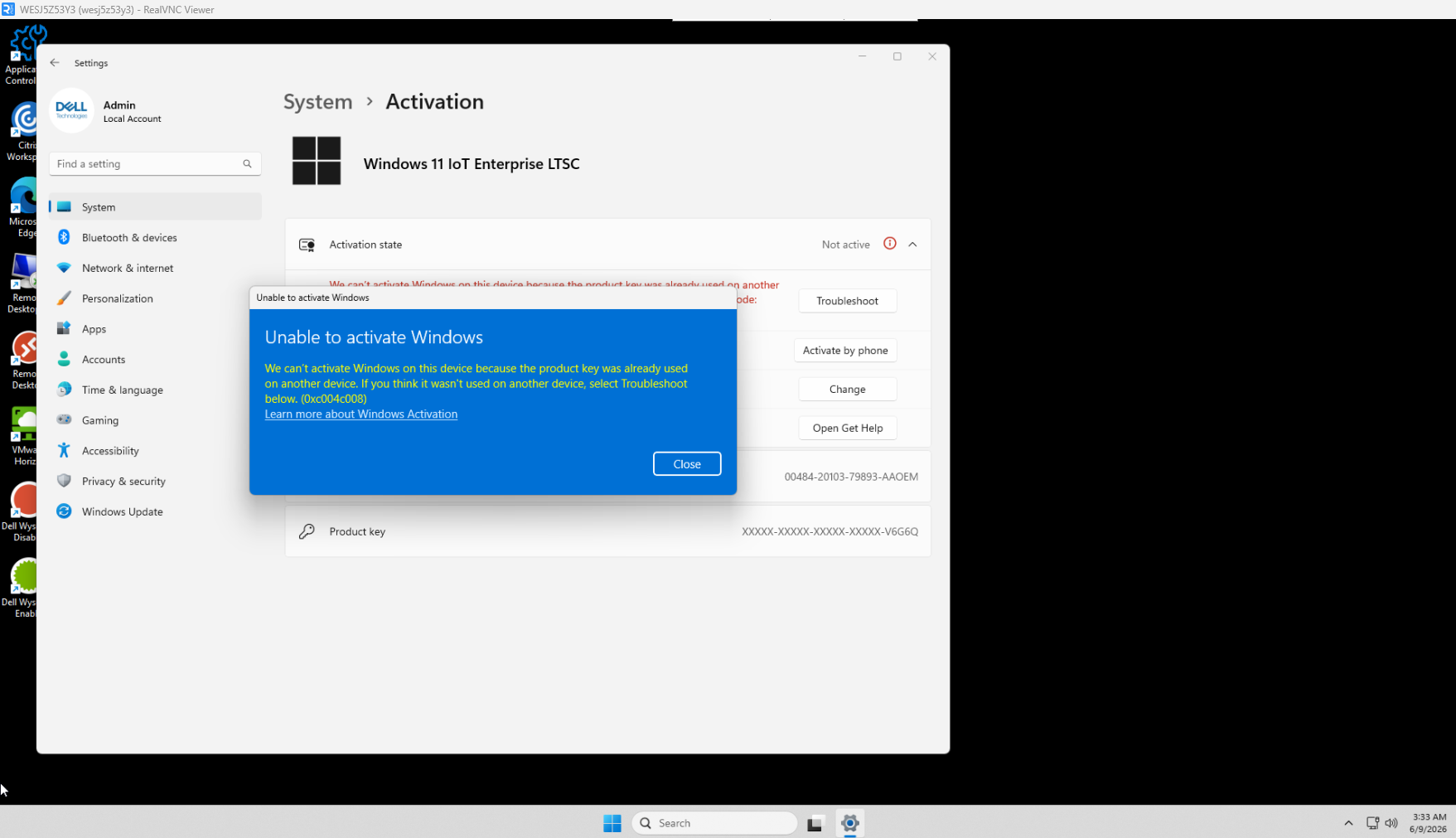Click the Accounts person icon
The image size is (1456, 838).
pos(64,360)
